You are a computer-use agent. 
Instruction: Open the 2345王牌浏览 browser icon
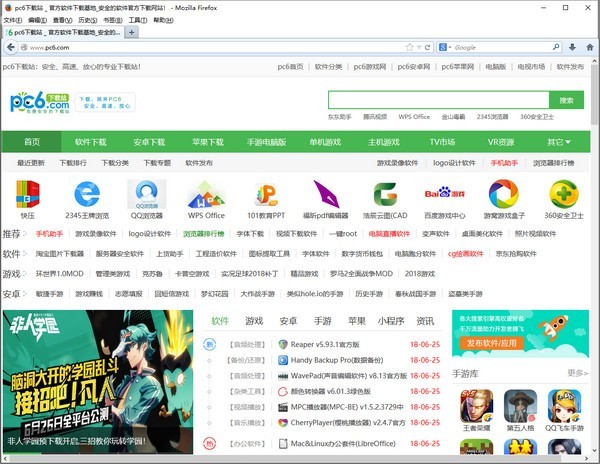(x=87, y=194)
